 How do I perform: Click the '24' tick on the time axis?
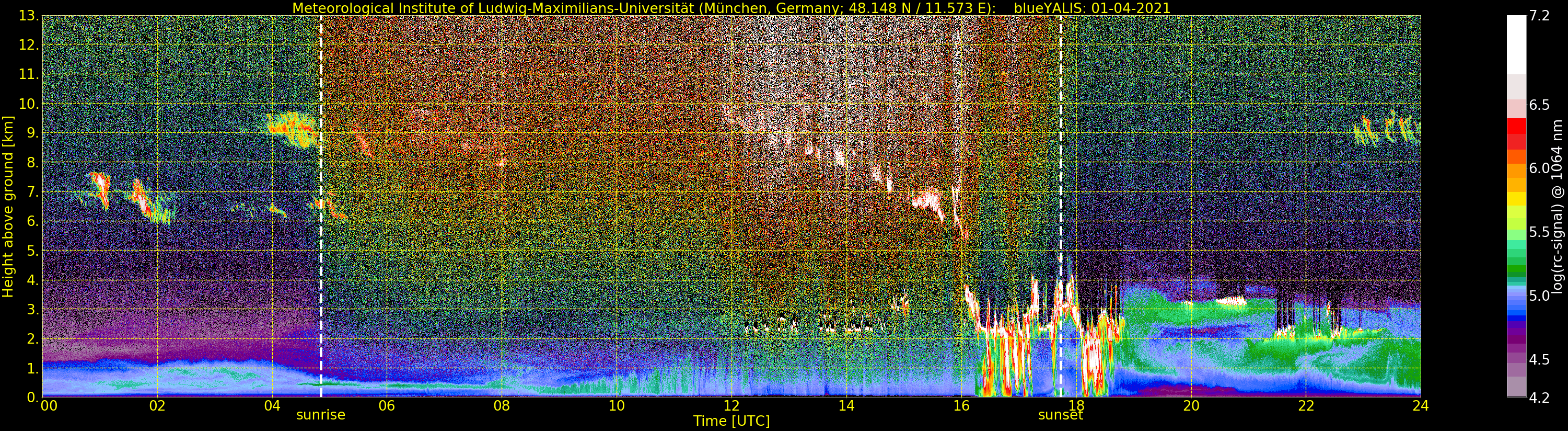(1421, 405)
